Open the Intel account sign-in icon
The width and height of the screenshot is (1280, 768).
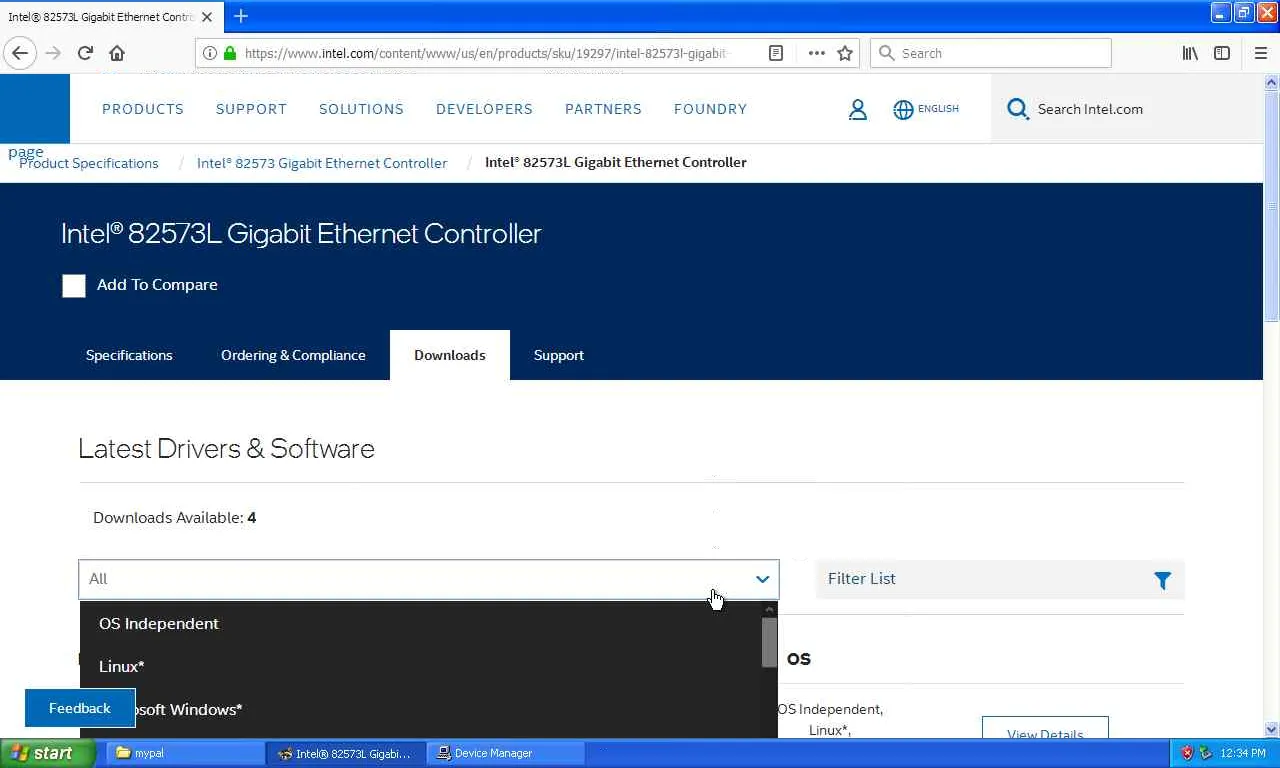857,109
